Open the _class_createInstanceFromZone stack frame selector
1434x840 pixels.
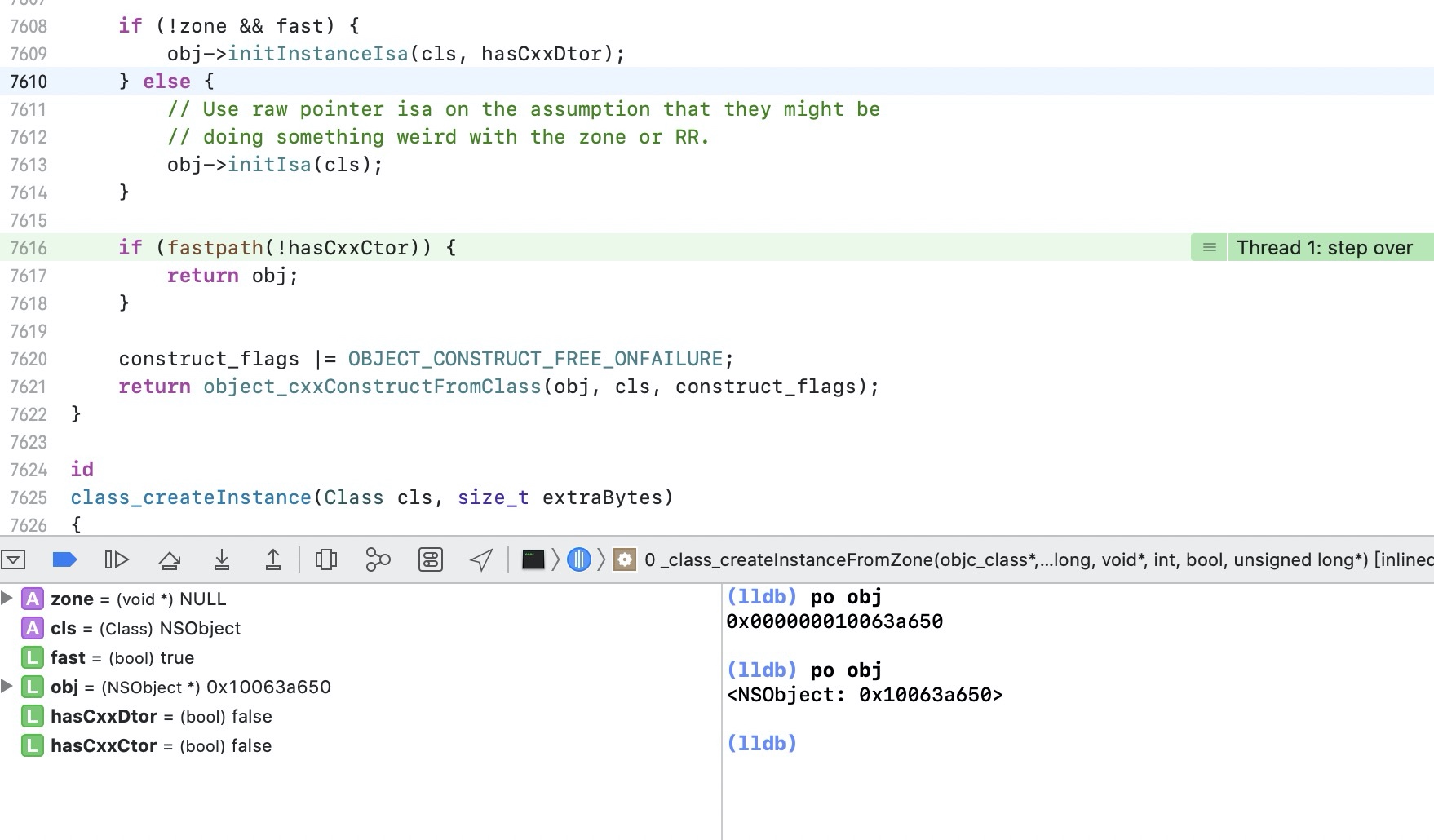click(x=1038, y=559)
